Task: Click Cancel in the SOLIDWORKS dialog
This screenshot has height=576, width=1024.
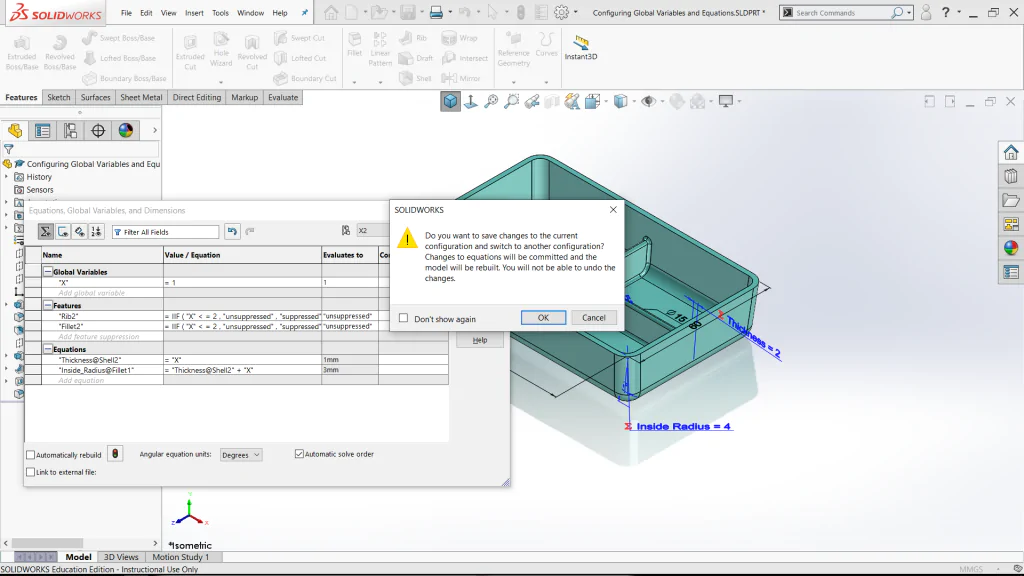Action: pyautogui.click(x=594, y=317)
